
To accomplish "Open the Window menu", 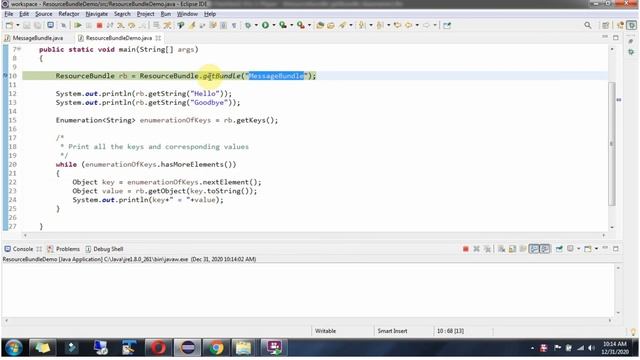I will (x=187, y=14).
